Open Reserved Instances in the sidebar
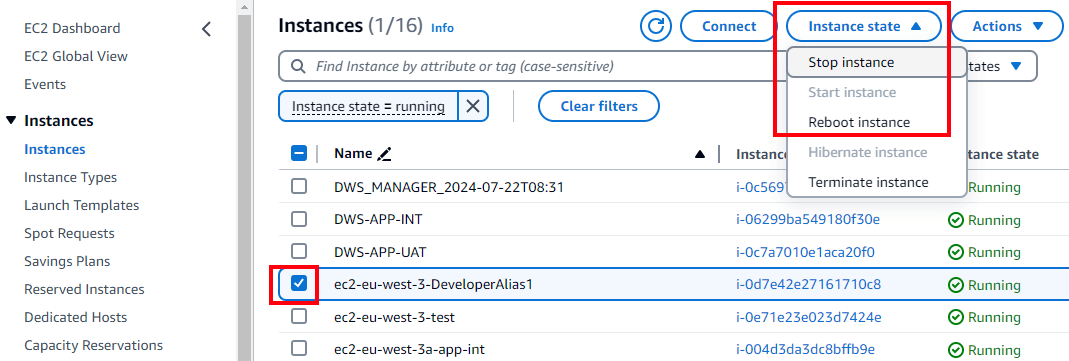The height and width of the screenshot is (361, 1069). click(x=84, y=289)
